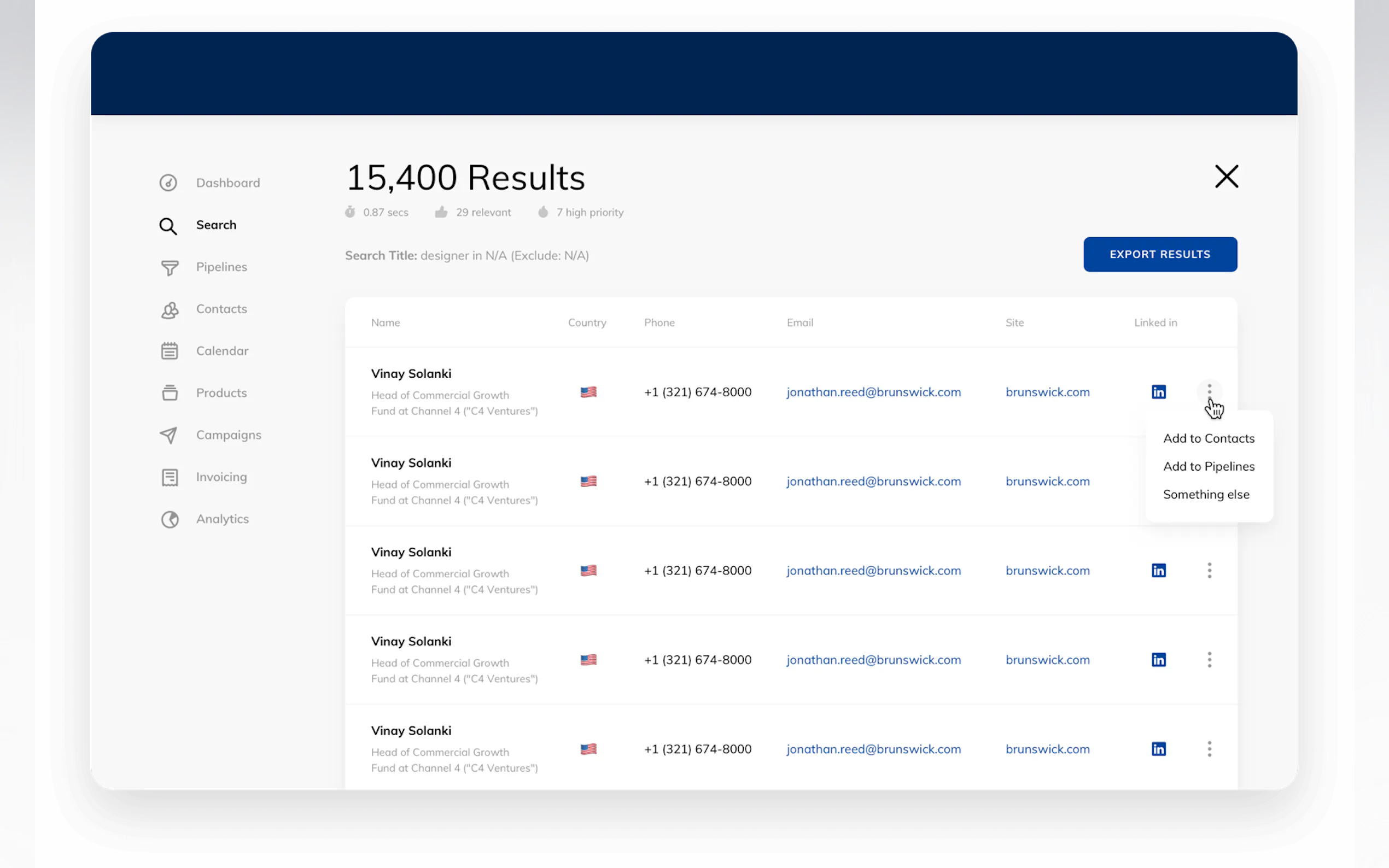Open the LinkedIn profile in third row
1389x868 pixels.
coord(1158,571)
